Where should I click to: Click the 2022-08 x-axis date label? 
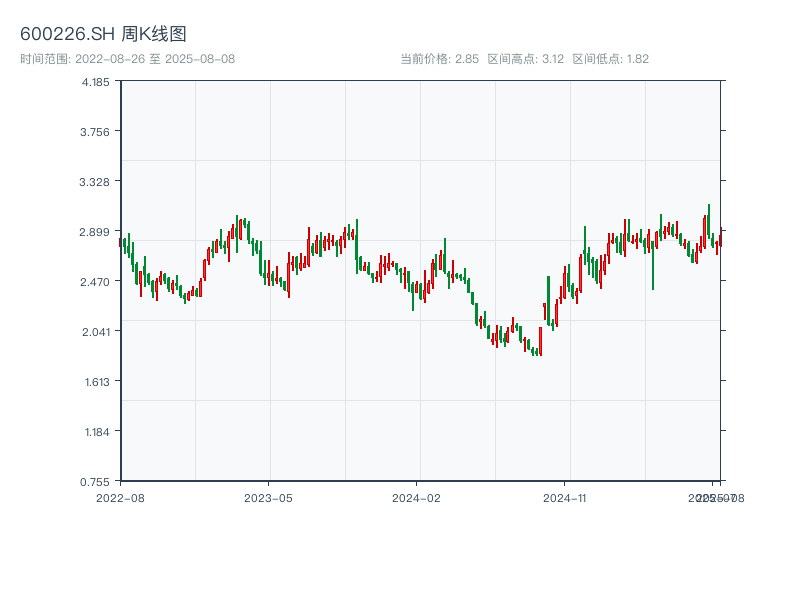coord(120,497)
